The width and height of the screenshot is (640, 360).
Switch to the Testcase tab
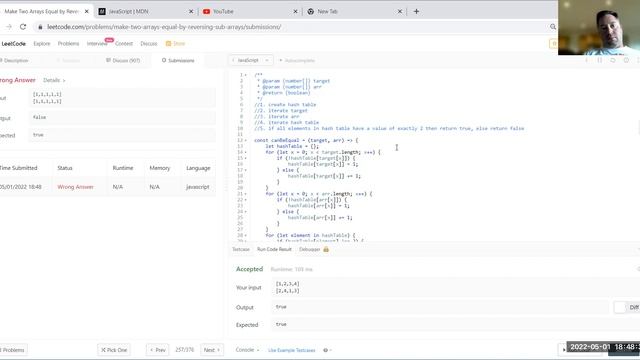[241, 249]
